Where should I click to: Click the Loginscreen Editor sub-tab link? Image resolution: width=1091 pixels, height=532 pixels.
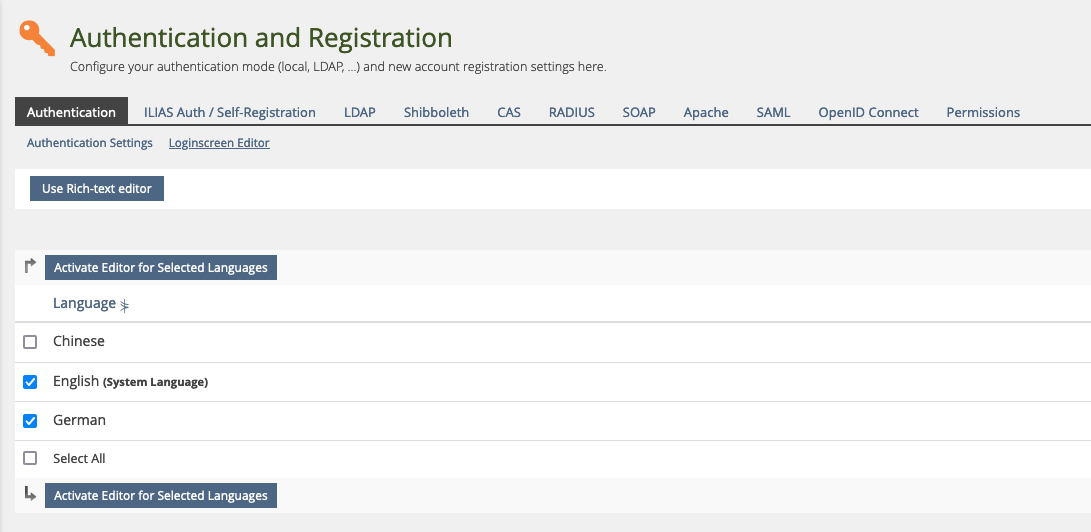219,143
